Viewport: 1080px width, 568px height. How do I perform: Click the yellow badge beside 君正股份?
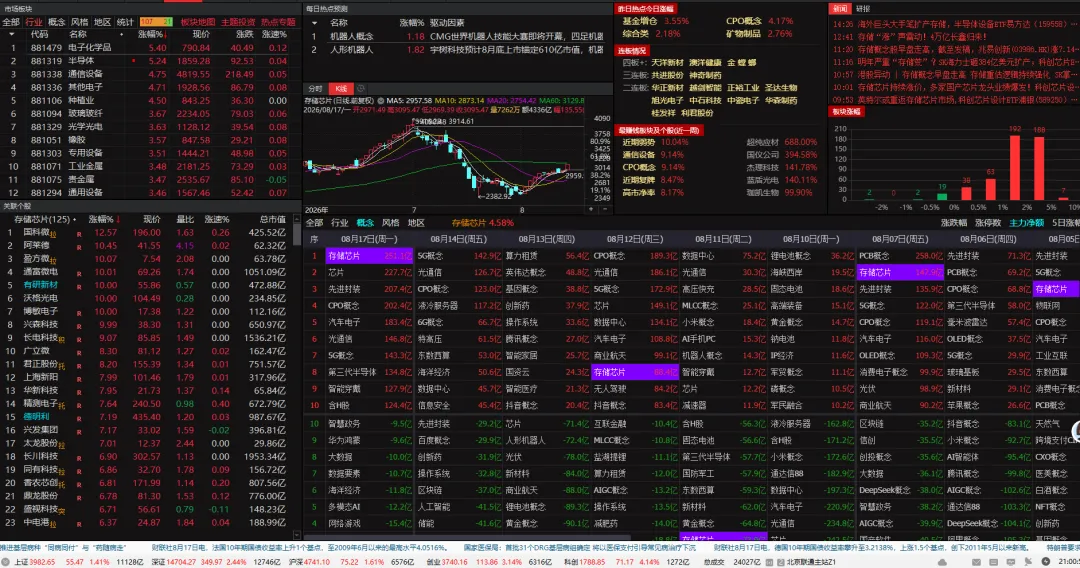tap(62, 366)
